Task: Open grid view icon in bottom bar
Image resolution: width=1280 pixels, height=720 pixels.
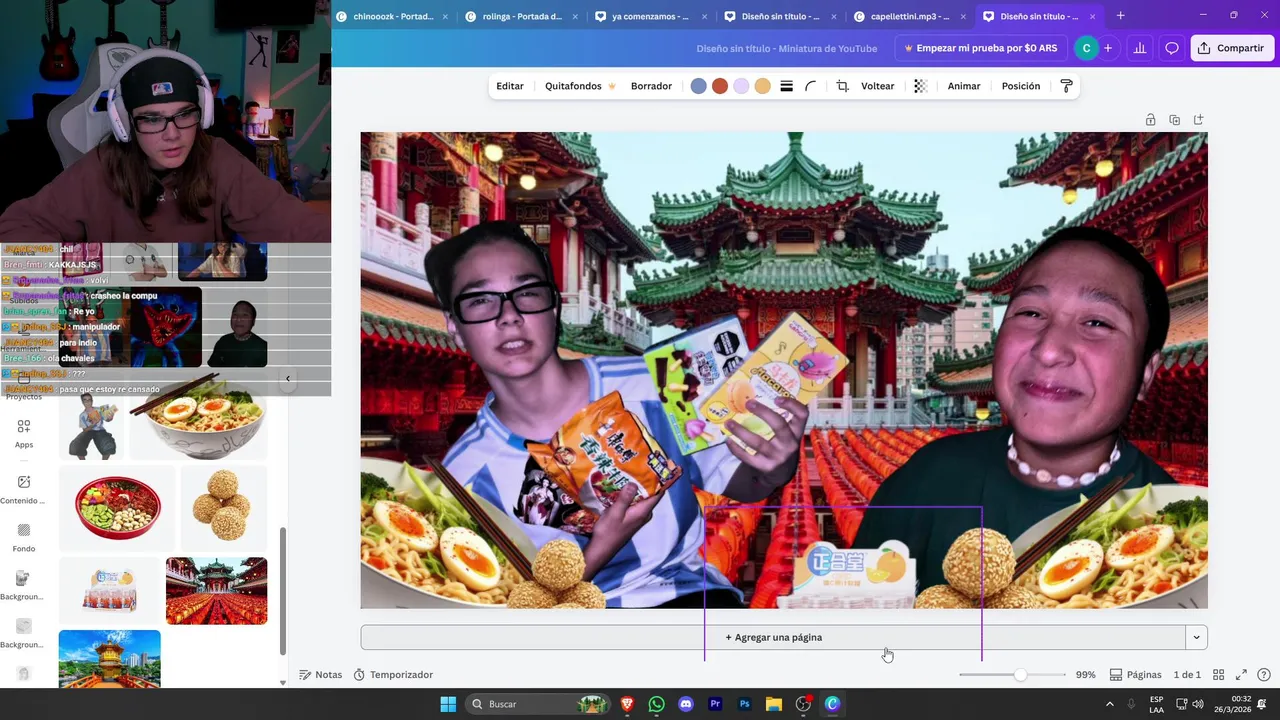Action: point(1218,675)
